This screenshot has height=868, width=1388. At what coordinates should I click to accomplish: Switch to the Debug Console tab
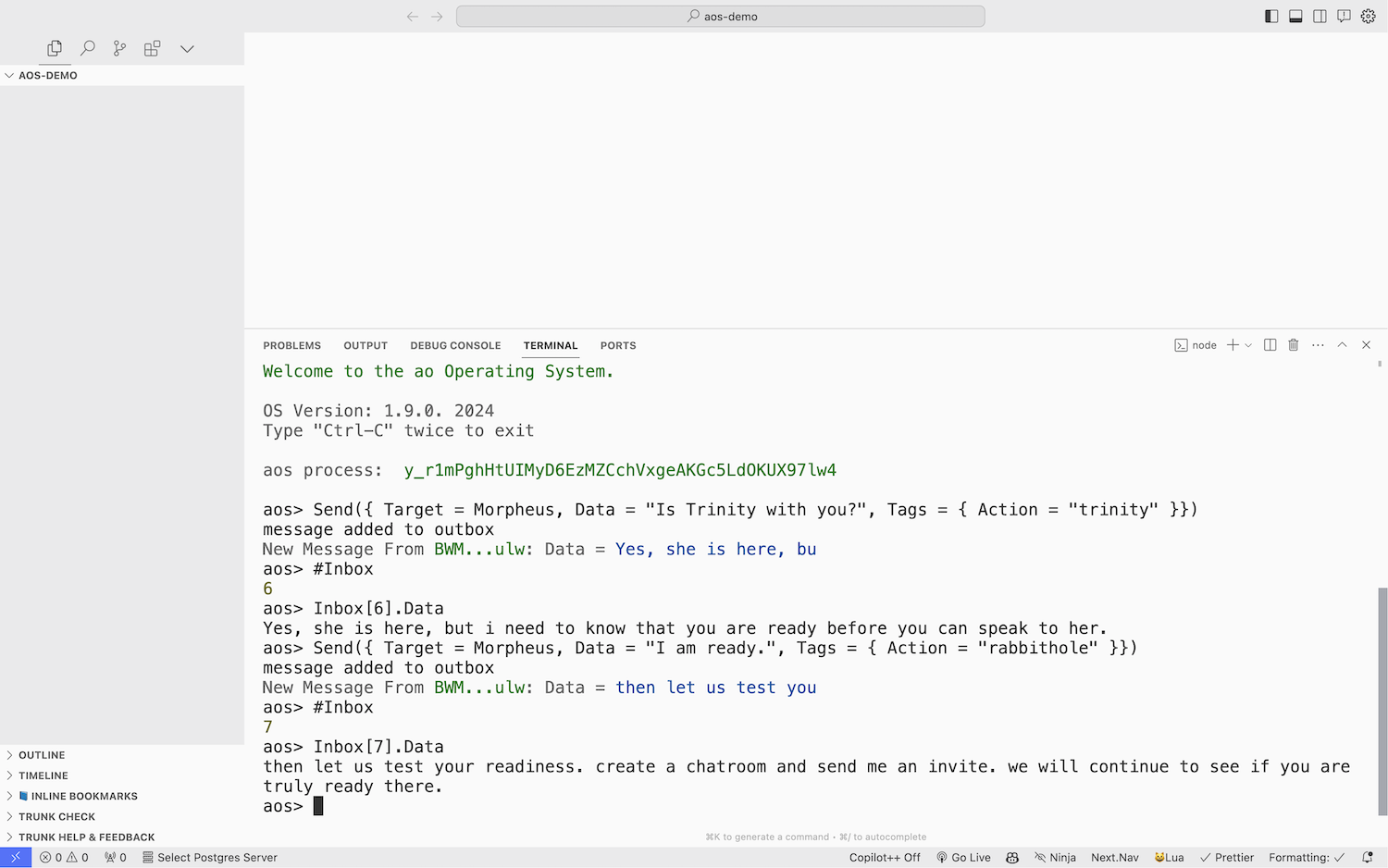pos(455,345)
